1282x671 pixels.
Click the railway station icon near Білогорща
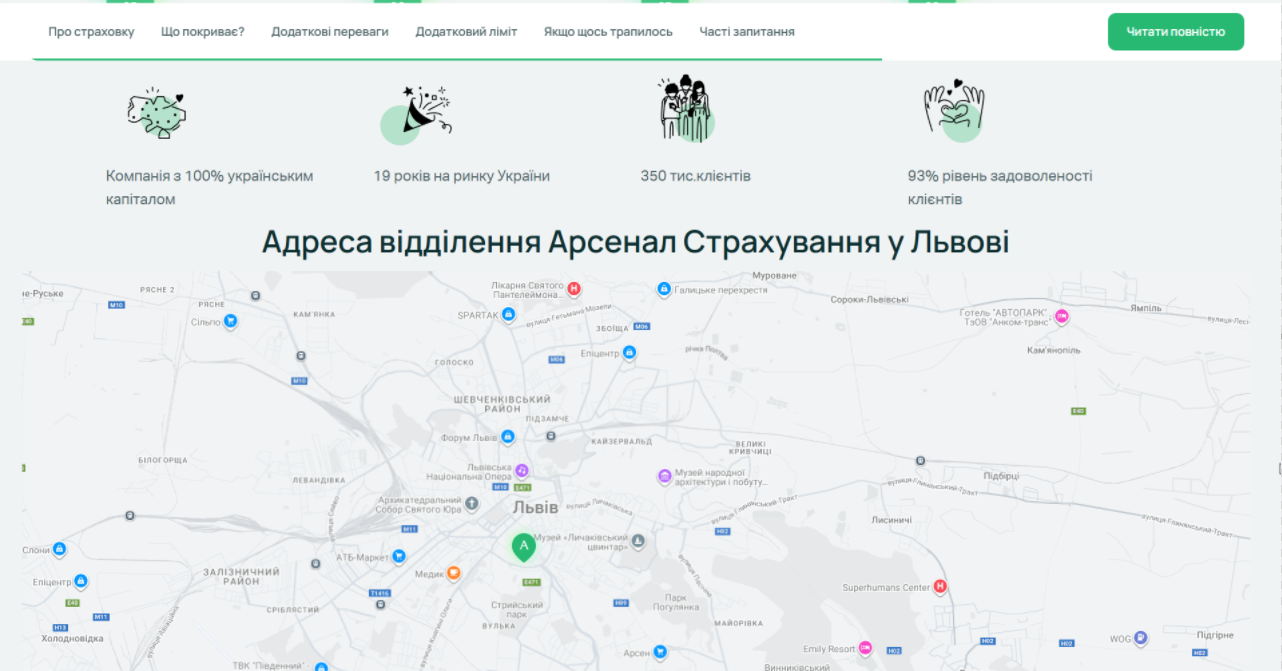130,516
